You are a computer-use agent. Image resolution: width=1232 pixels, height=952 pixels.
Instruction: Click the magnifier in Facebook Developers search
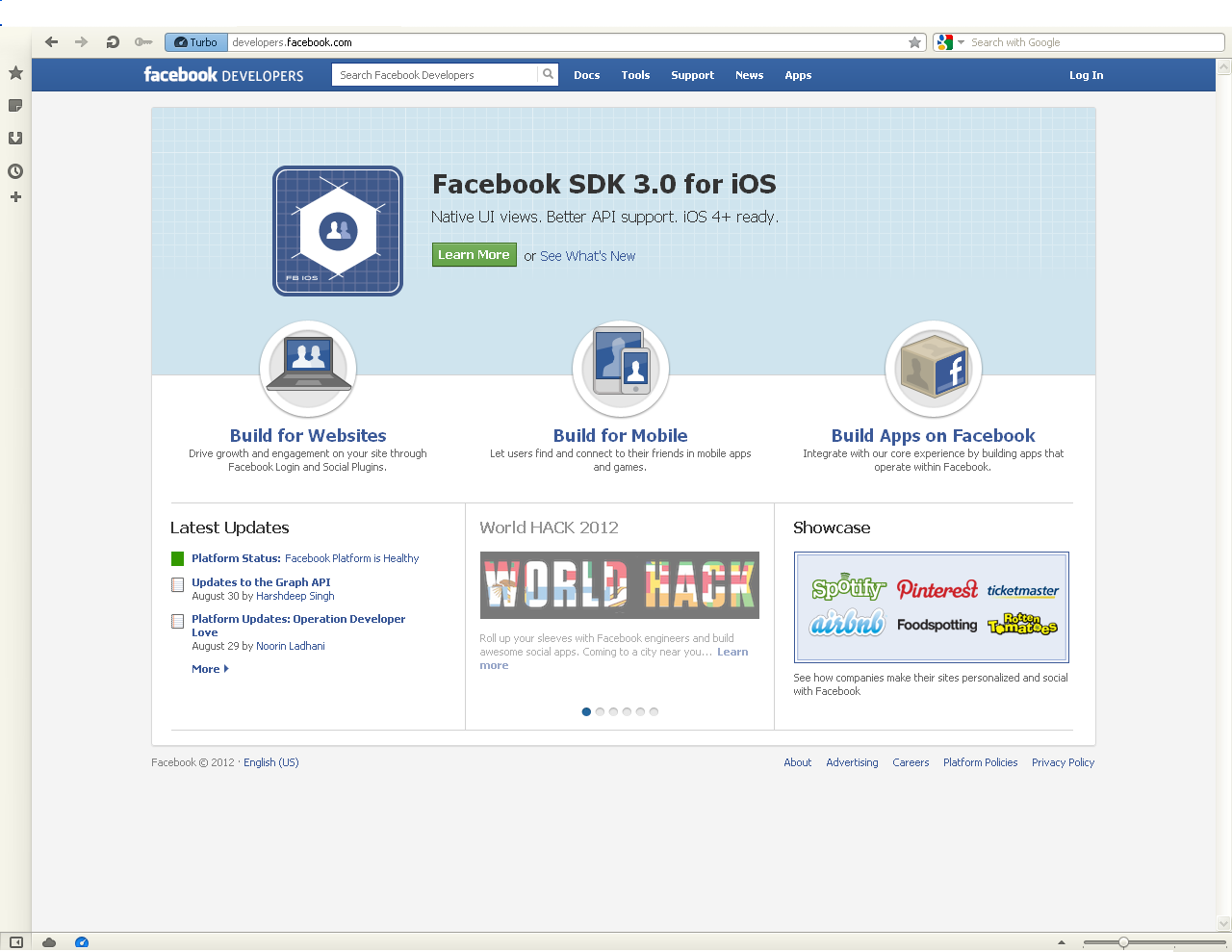[x=548, y=74]
